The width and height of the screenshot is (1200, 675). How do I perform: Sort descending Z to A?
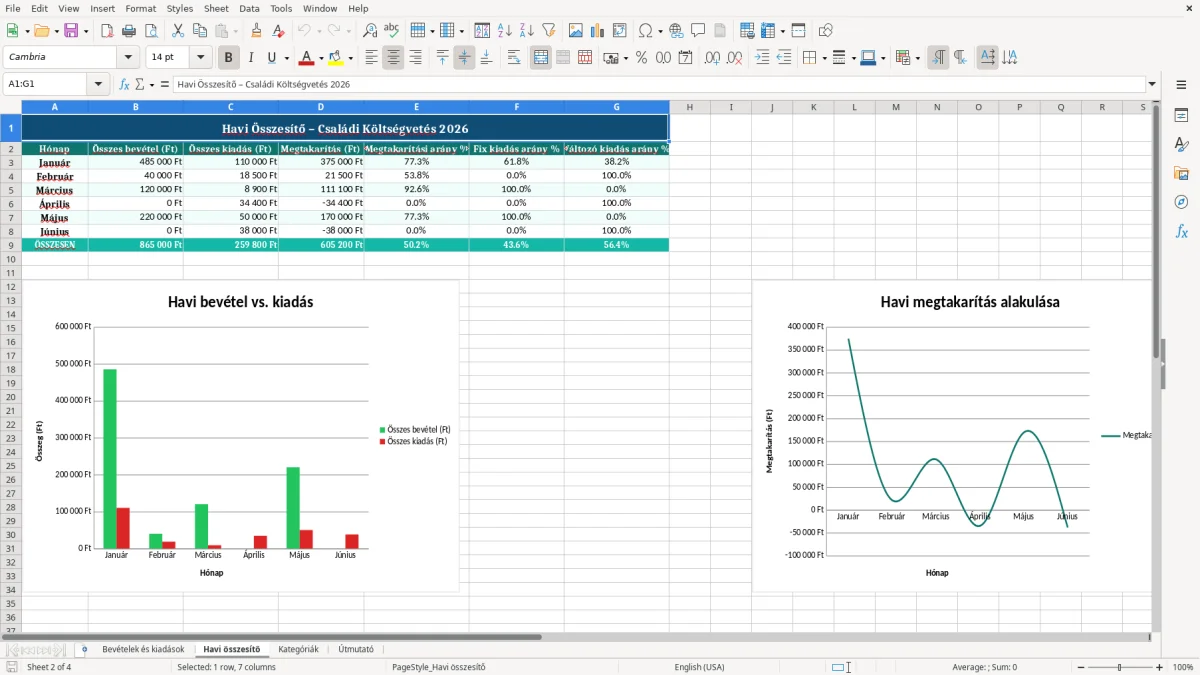point(526,31)
